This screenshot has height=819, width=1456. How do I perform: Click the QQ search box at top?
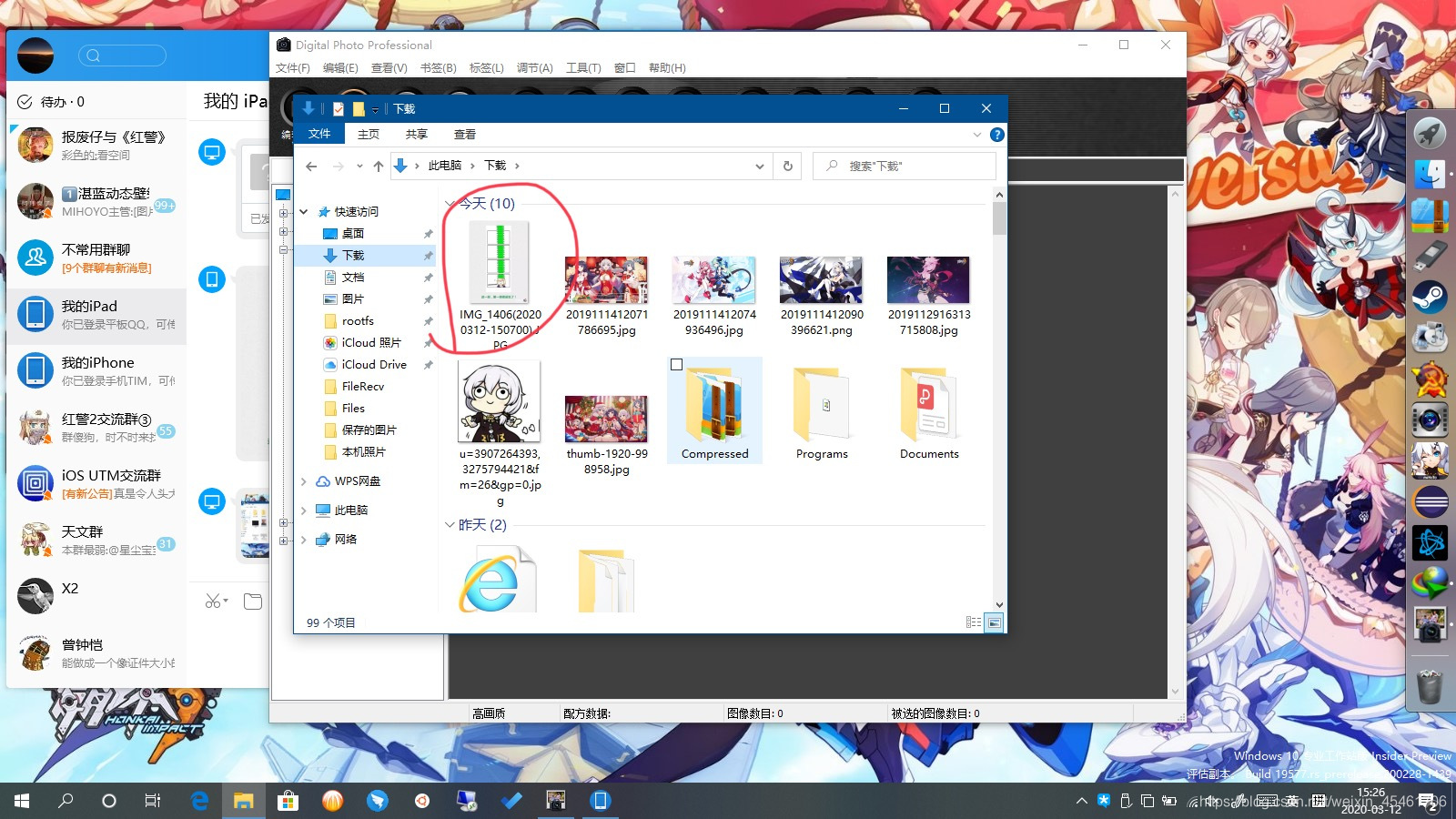[123, 56]
